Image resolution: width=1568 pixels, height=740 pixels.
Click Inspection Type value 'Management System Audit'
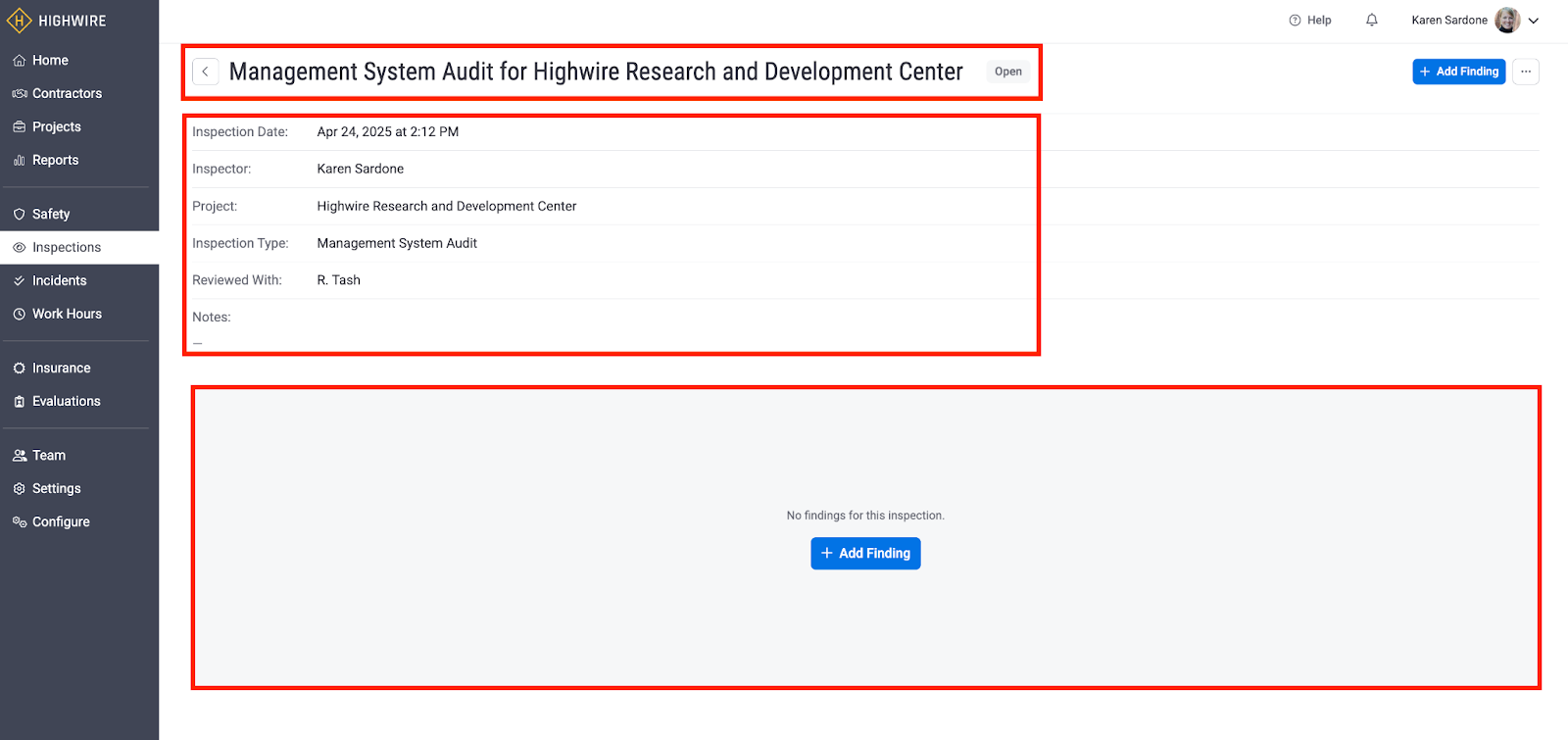coord(397,244)
